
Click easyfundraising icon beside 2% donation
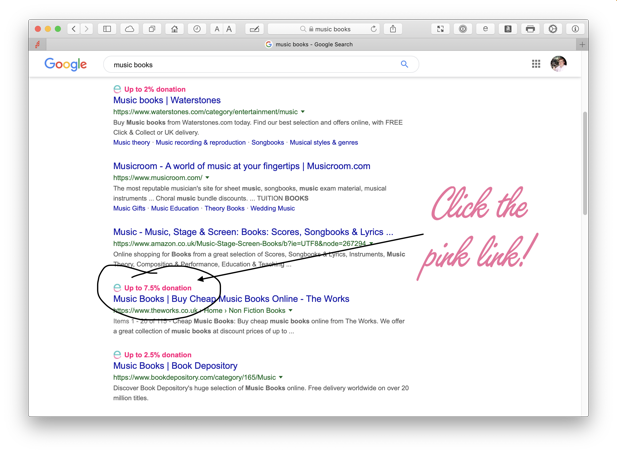(117, 89)
